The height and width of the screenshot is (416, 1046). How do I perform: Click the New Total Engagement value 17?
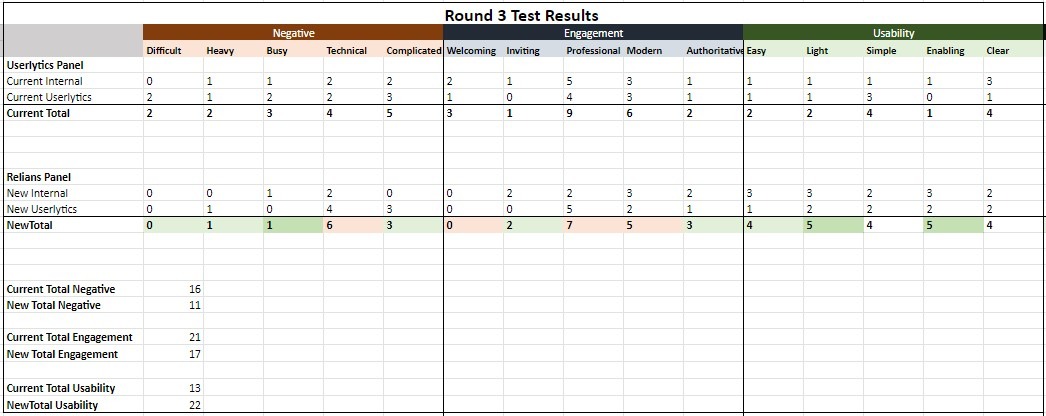pos(194,354)
